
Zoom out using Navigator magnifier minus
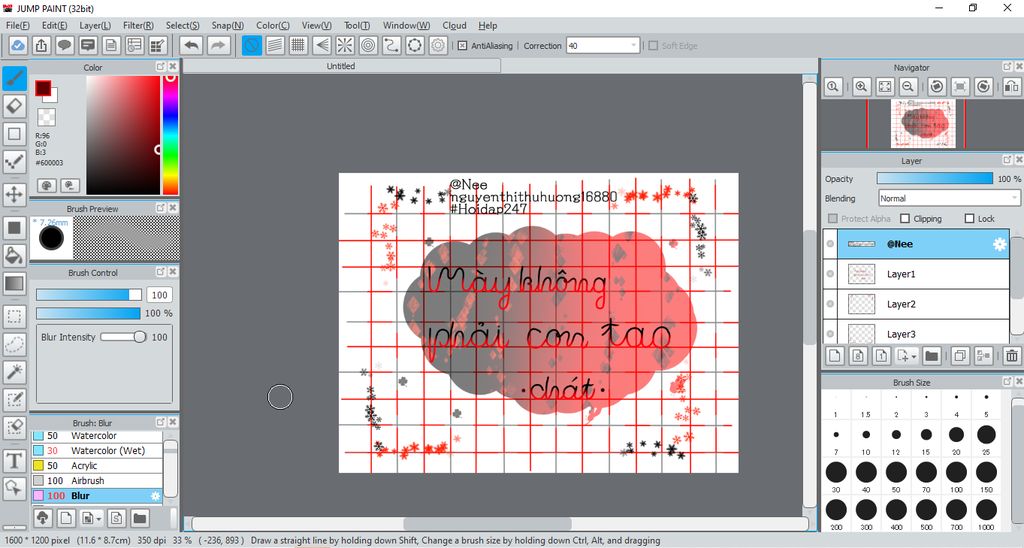908,86
